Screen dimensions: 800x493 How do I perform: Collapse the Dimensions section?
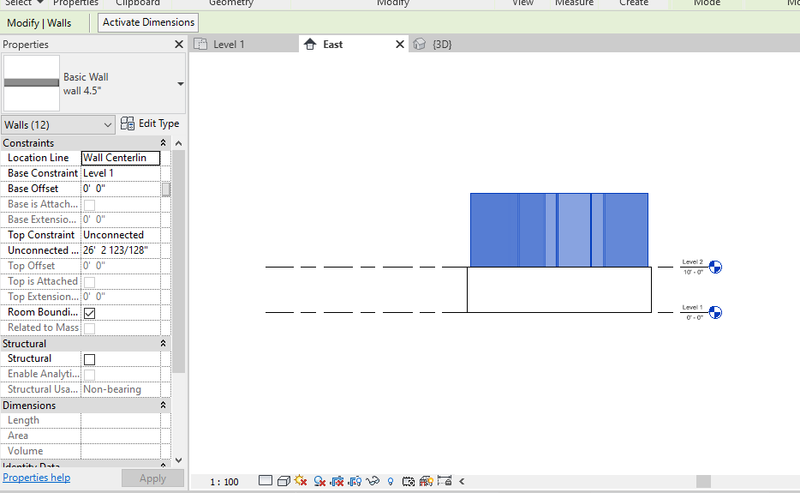click(163, 405)
